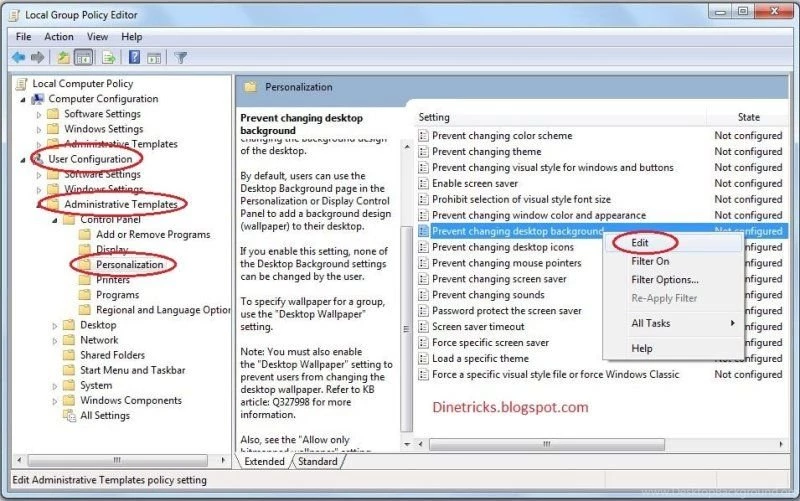Expand the Desktop tree node
800x501 pixels.
(x=55, y=325)
